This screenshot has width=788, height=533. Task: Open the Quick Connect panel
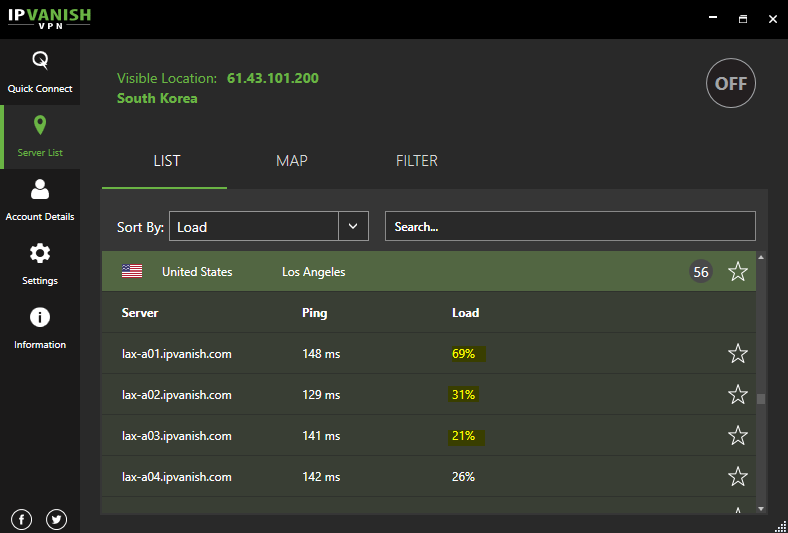pos(40,72)
